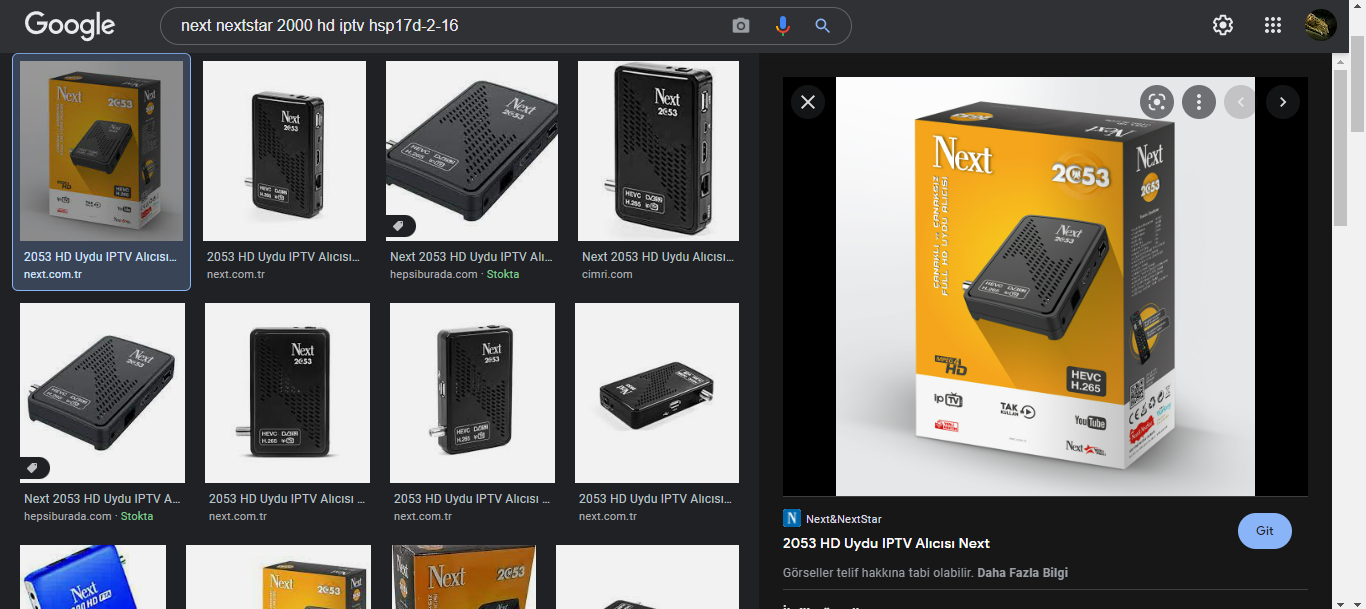Click the large preview image of the 2053 box
The height and width of the screenshot is (609, 1366).
pyautogui.click(x=1045, y=286)
